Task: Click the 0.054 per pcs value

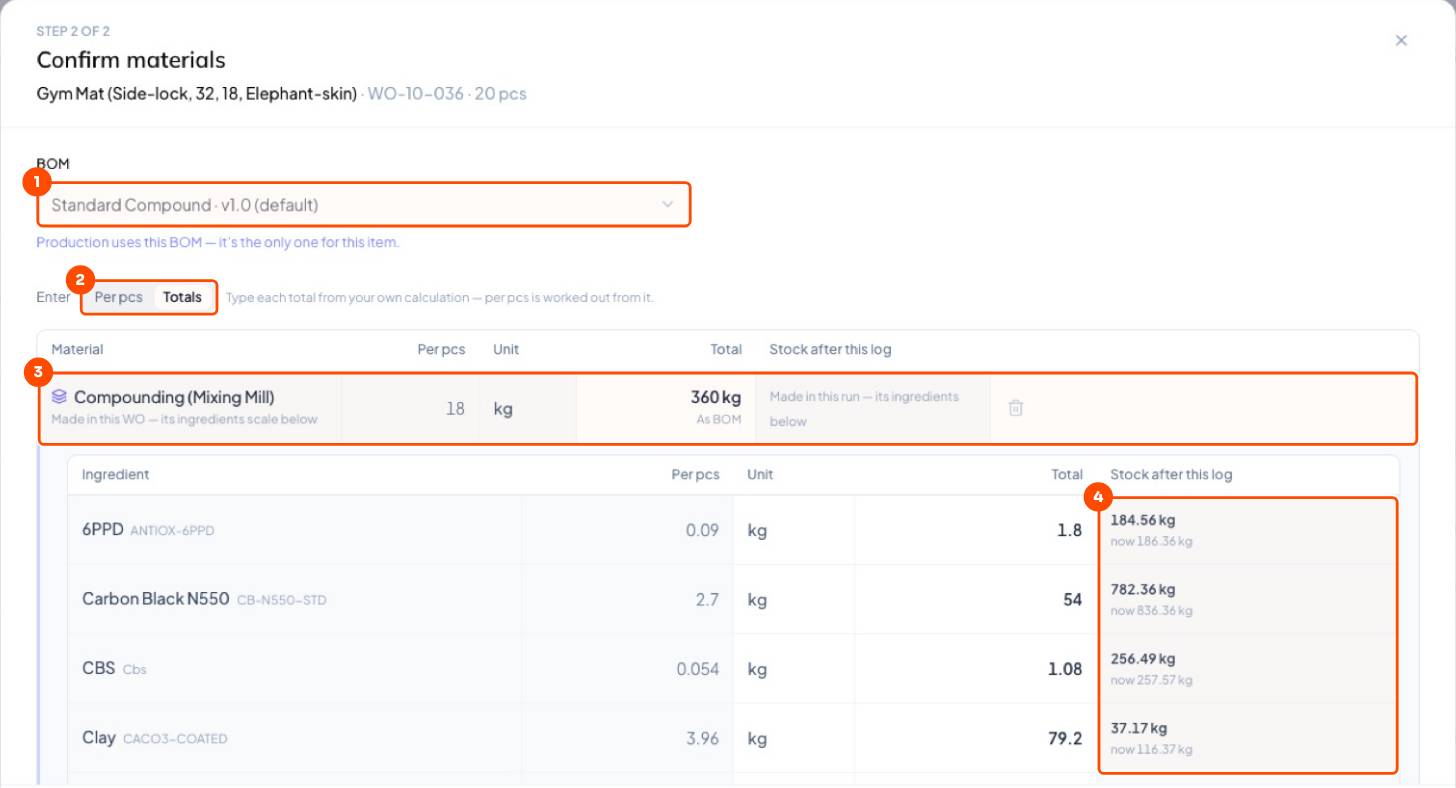Action: [x=698, y=668]
